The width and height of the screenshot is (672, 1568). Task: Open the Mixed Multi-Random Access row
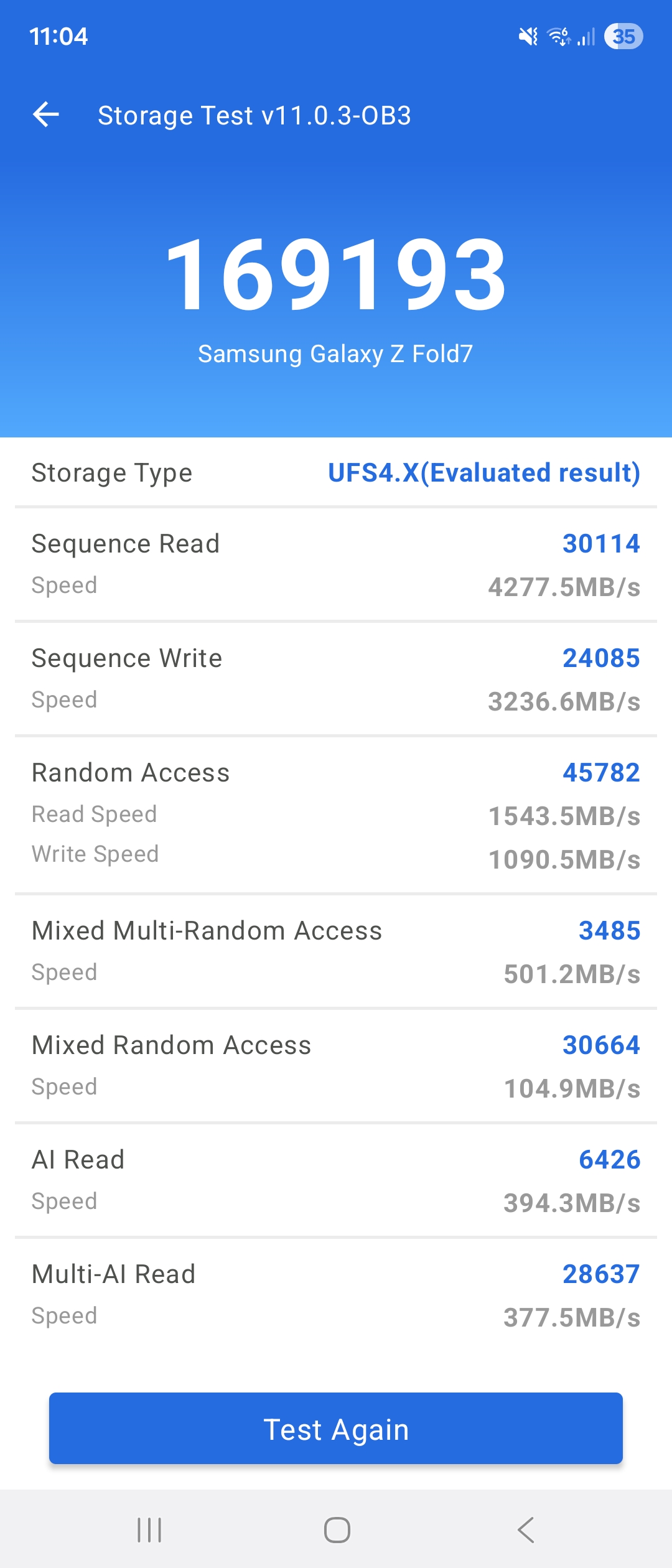tap(336, 951)
